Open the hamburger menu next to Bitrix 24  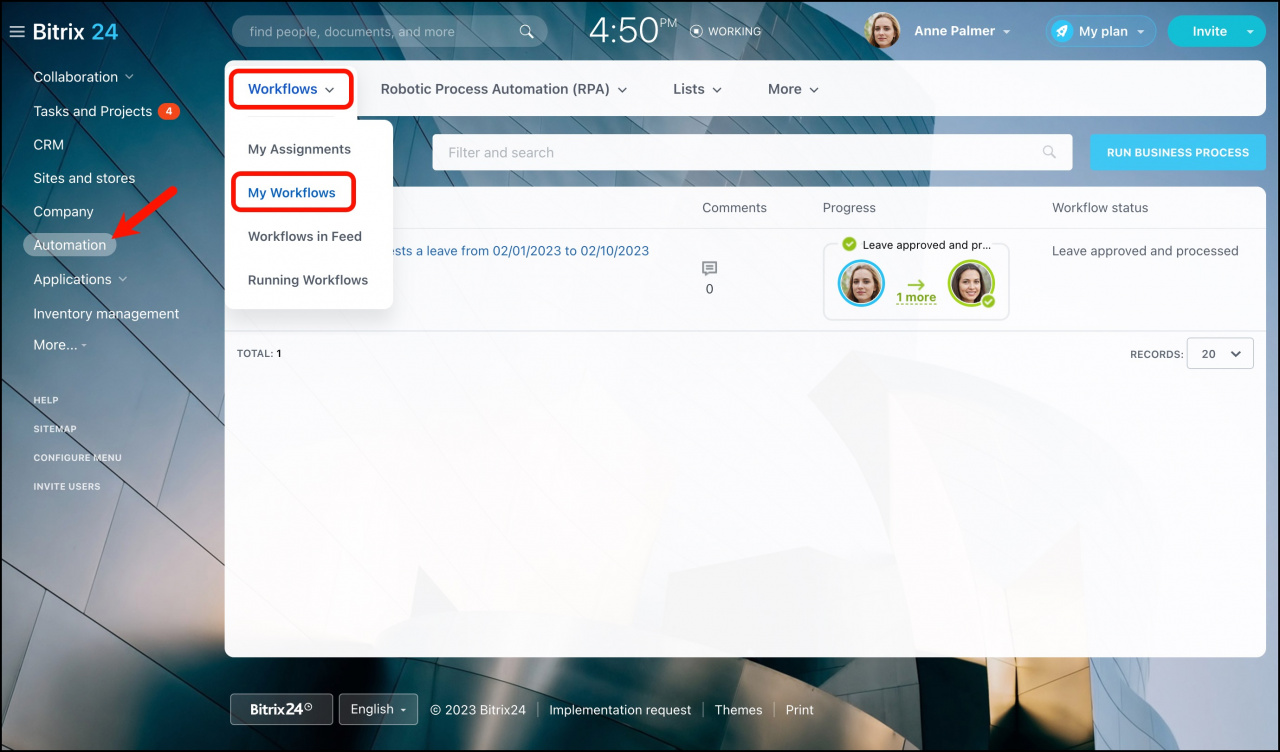[16, 32]
